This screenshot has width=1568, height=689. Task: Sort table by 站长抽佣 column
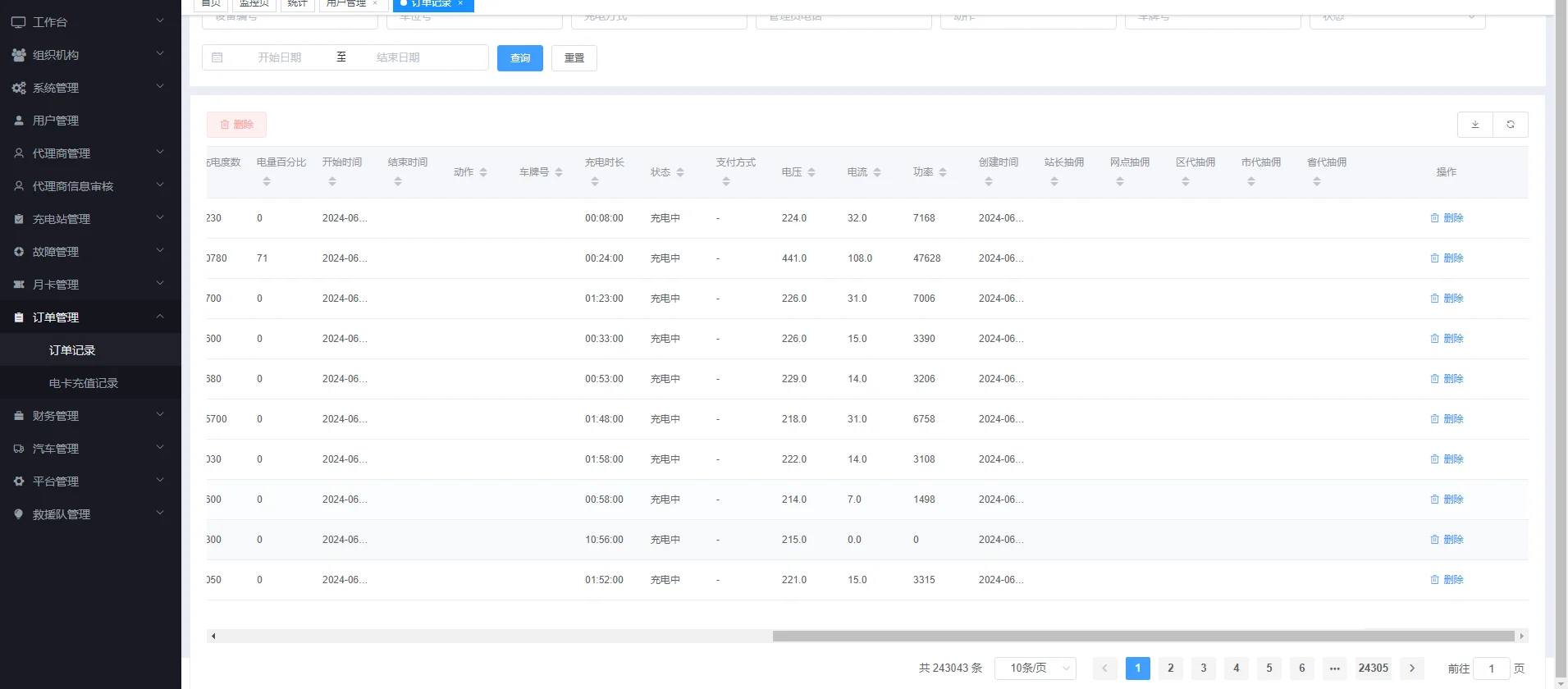pos(1054,181)
